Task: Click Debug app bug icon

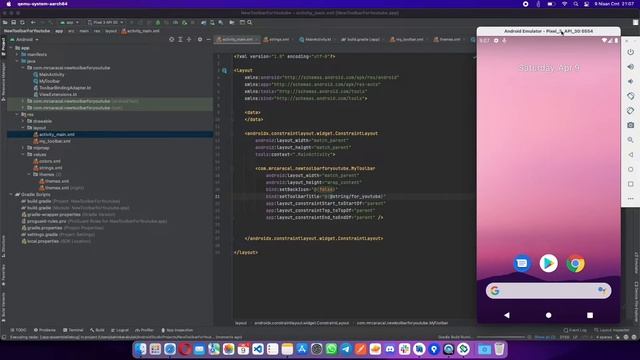Action: [x=158, y=22]
